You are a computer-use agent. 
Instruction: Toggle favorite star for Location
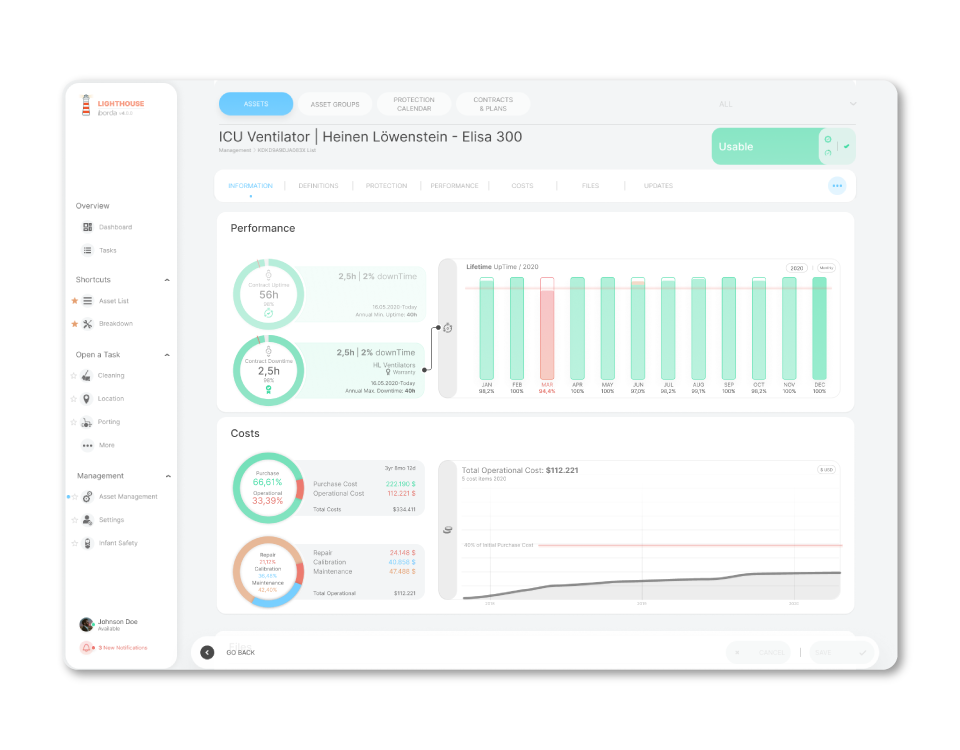tap(73, 399)
